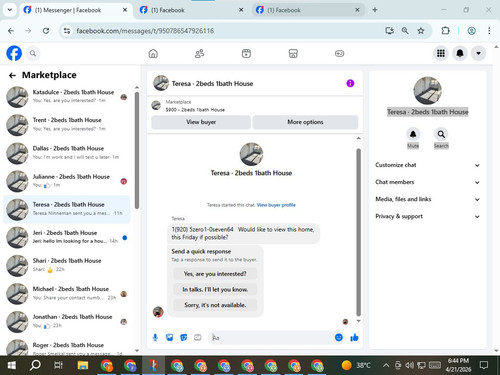This screenshot has width=500, height=375.
Task: Open the purple conversation info icon
Action: pyautogui.click(x=350, y=83)
